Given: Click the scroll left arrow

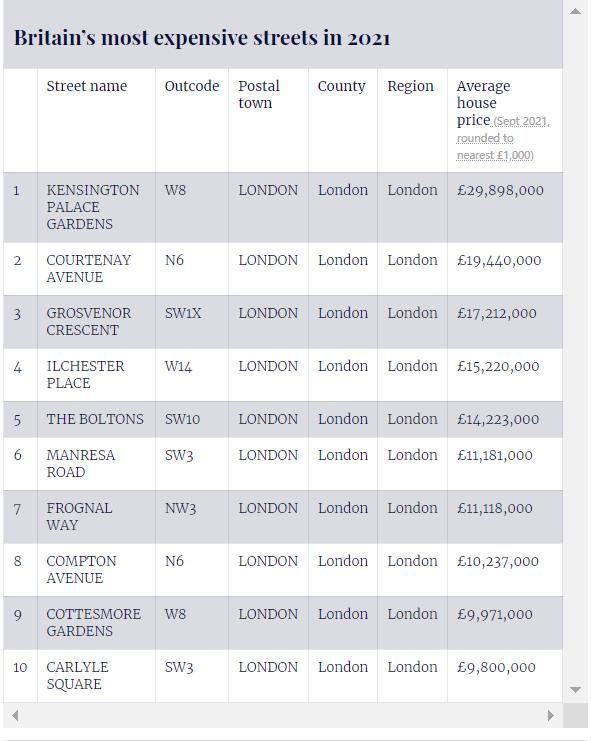Looking at the screenshot, I should click(15, 715).
